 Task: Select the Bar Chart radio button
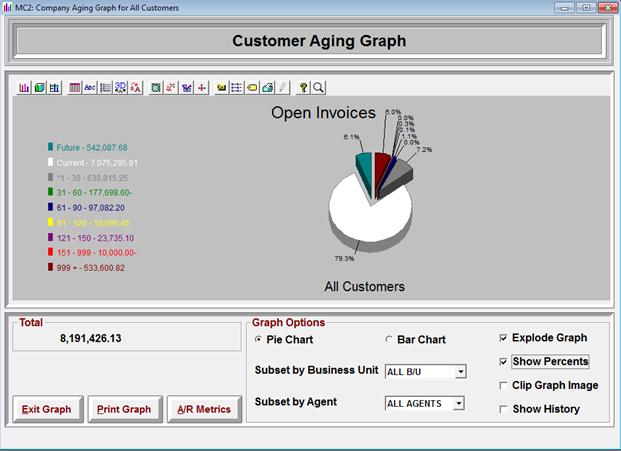click(389, 339)
